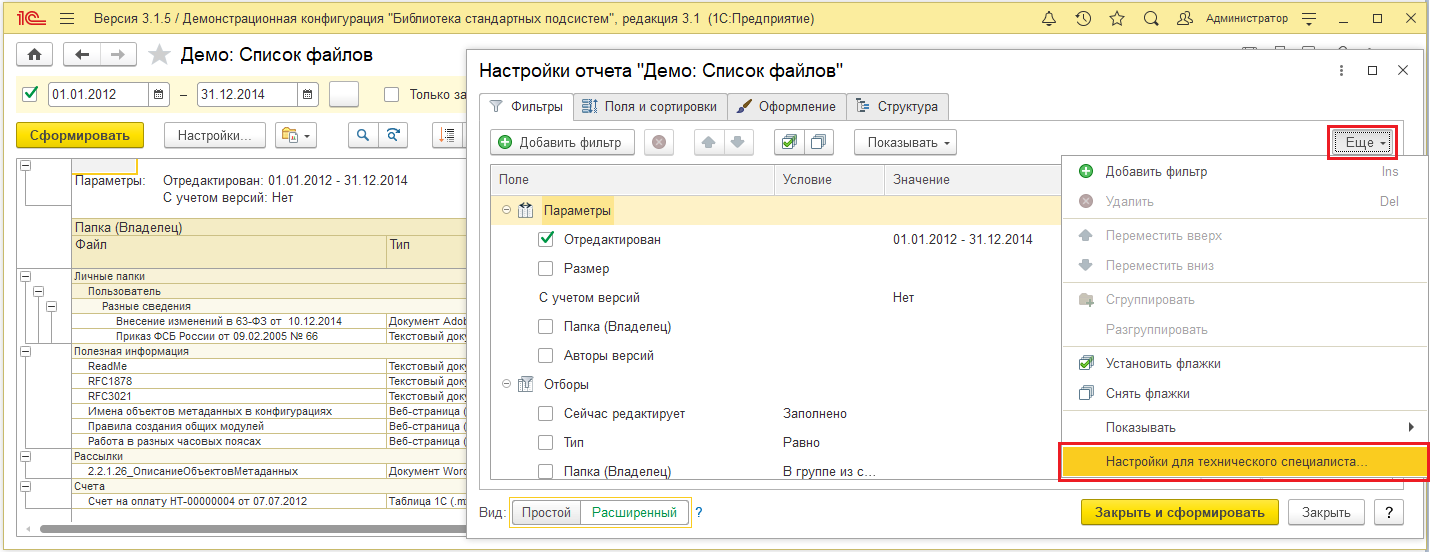This screenshot has height=552, width=1431.
Task: Switch to Структура tab
Action: coord(897,106)
